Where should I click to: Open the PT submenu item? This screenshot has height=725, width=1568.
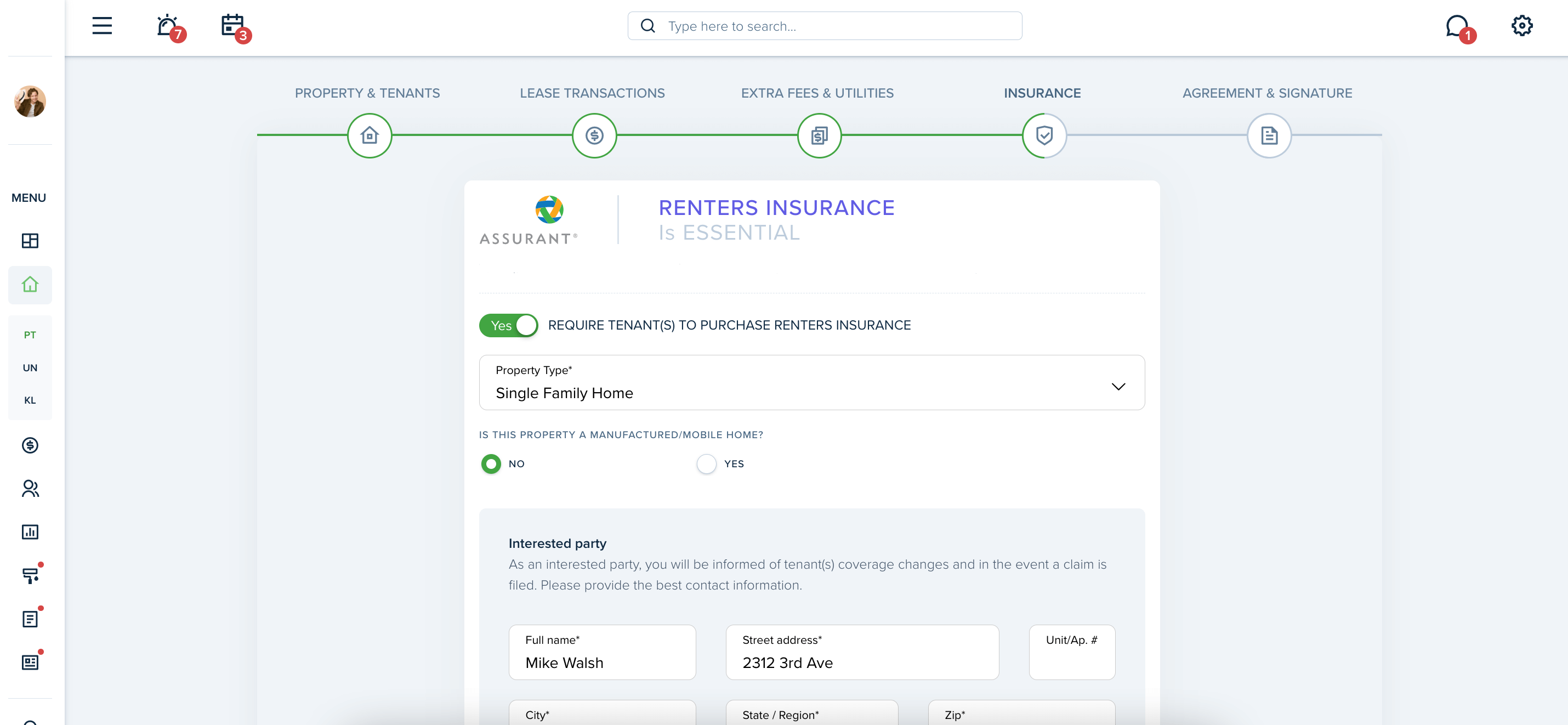pos(30,335)
